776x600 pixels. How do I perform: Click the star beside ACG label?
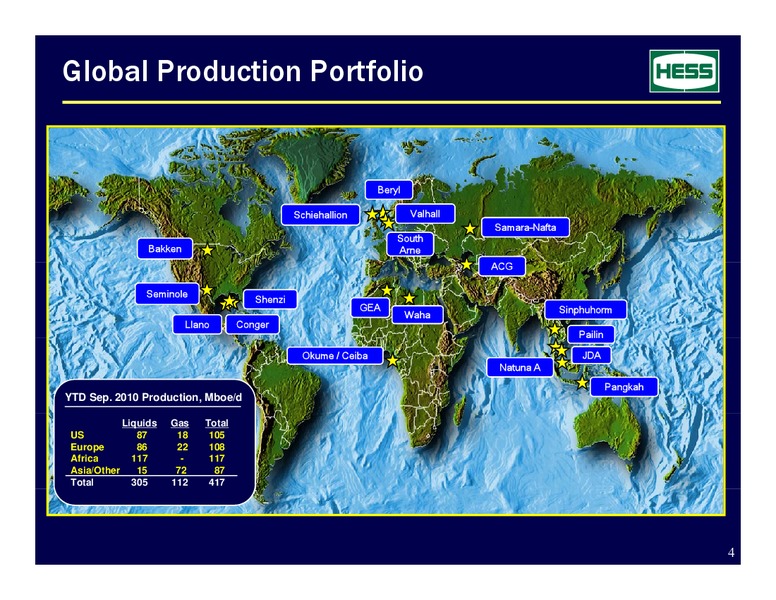[x=466, y=264]
